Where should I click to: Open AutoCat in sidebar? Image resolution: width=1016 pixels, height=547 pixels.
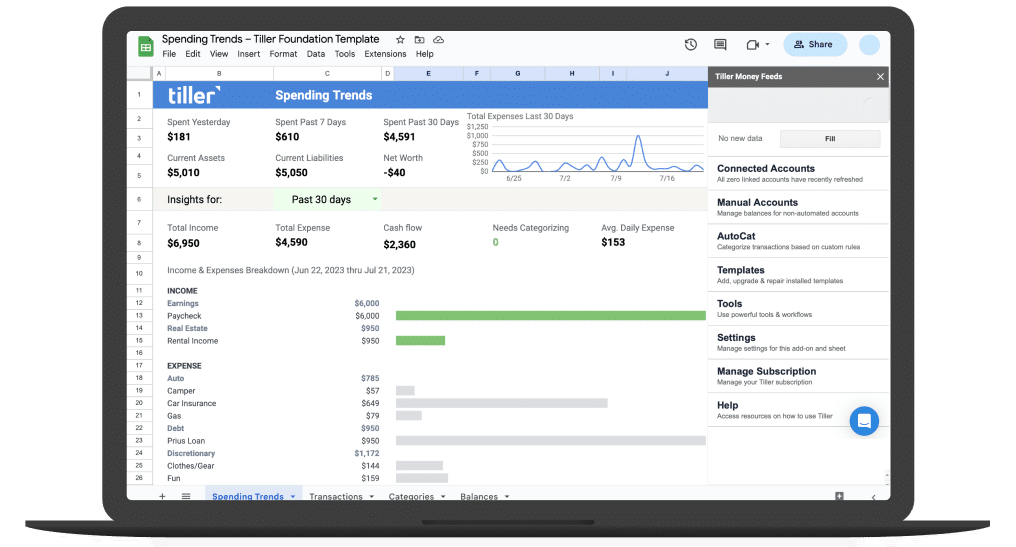(798, 240)
